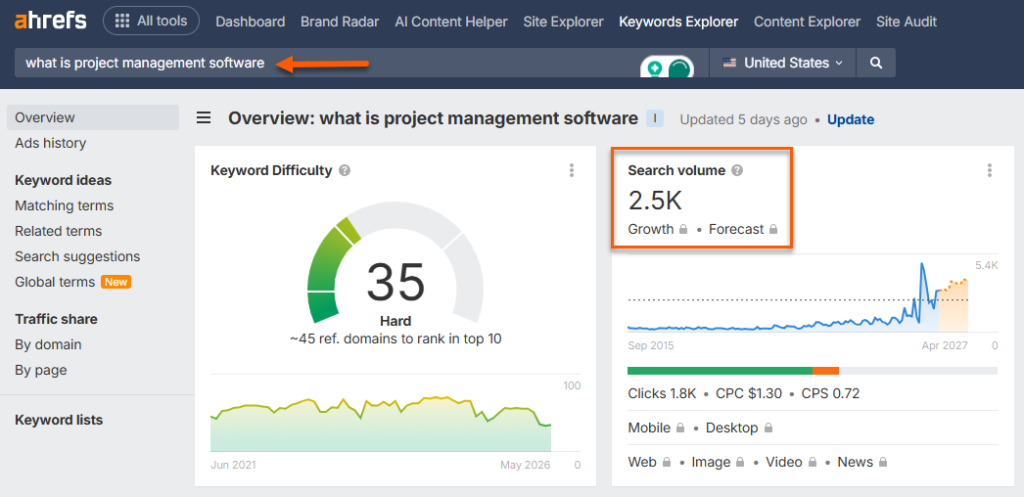Open Traffic share By domain

click(x=48, y=344)
